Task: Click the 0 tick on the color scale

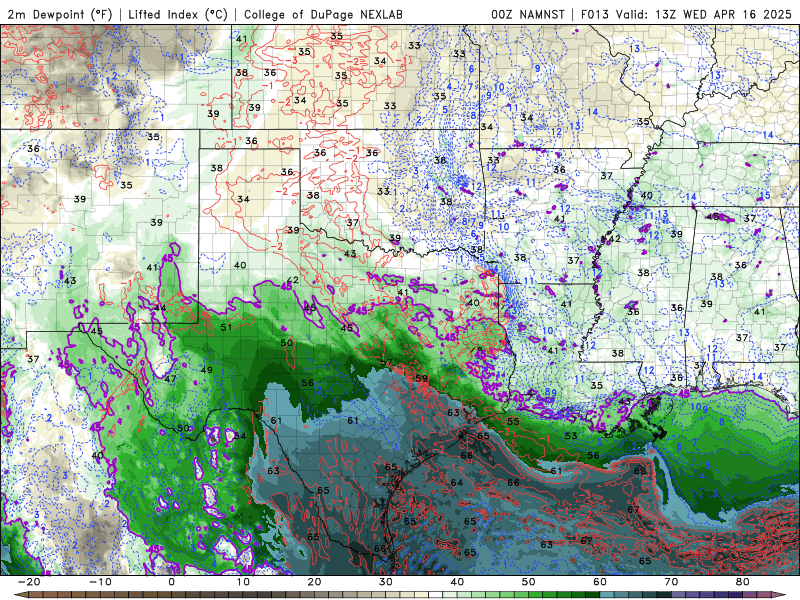Action: 171,582
